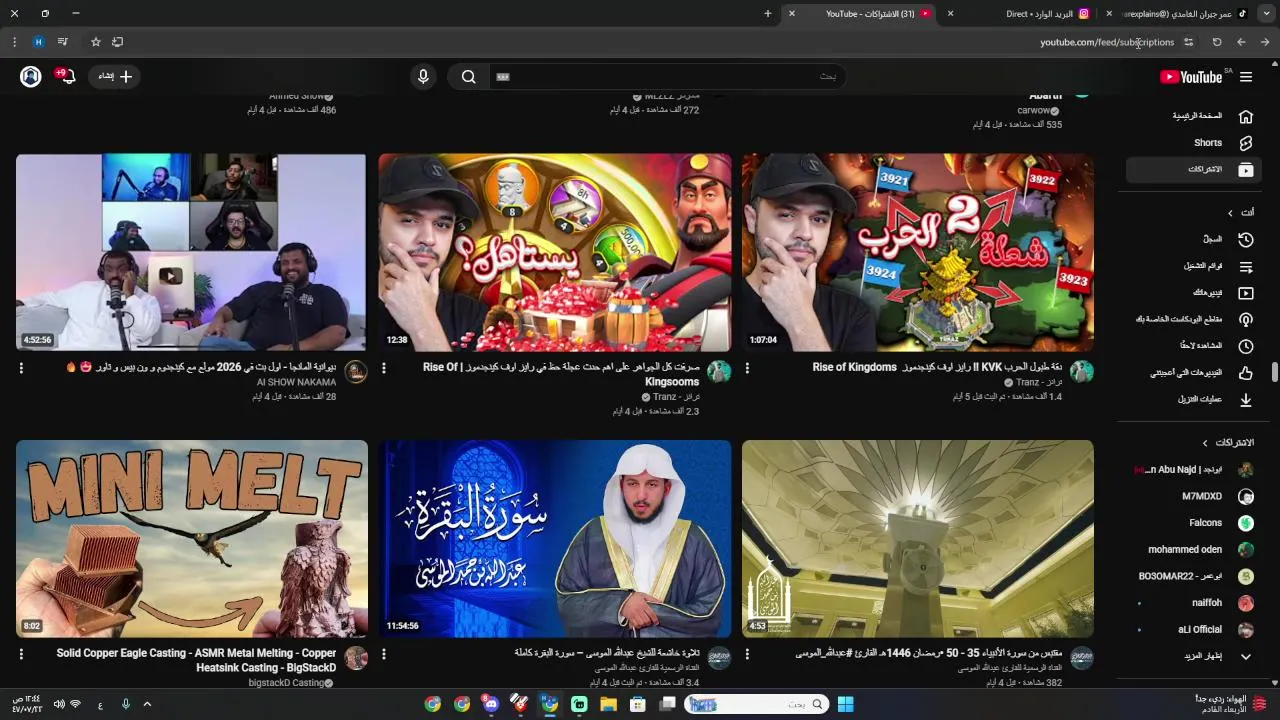Open Tranz channel avatar beside KVK video
Screen dimensions: 1280x720
(x=1081, y=372)
